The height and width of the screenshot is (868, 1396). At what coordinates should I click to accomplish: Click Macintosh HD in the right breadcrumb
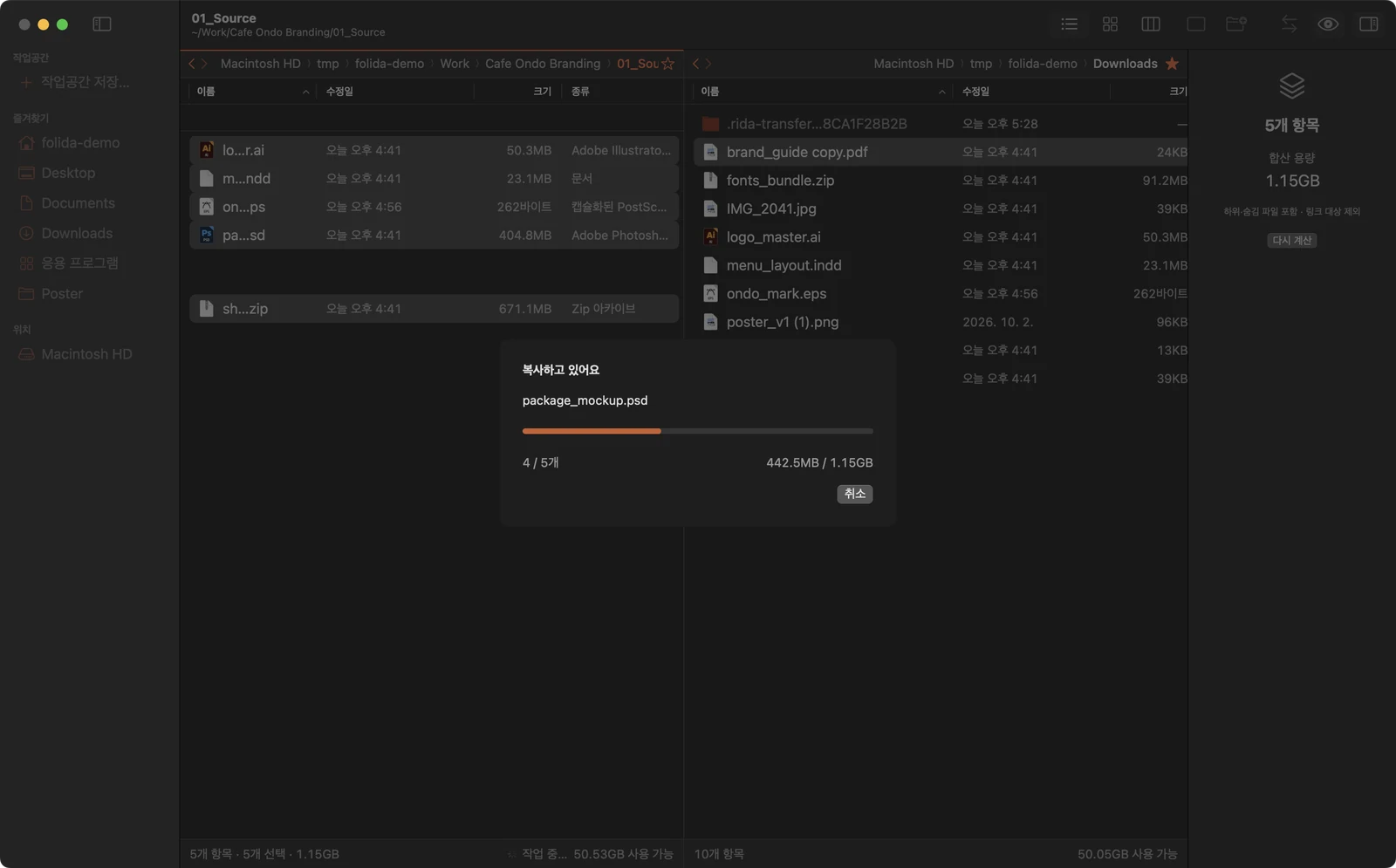914,64
